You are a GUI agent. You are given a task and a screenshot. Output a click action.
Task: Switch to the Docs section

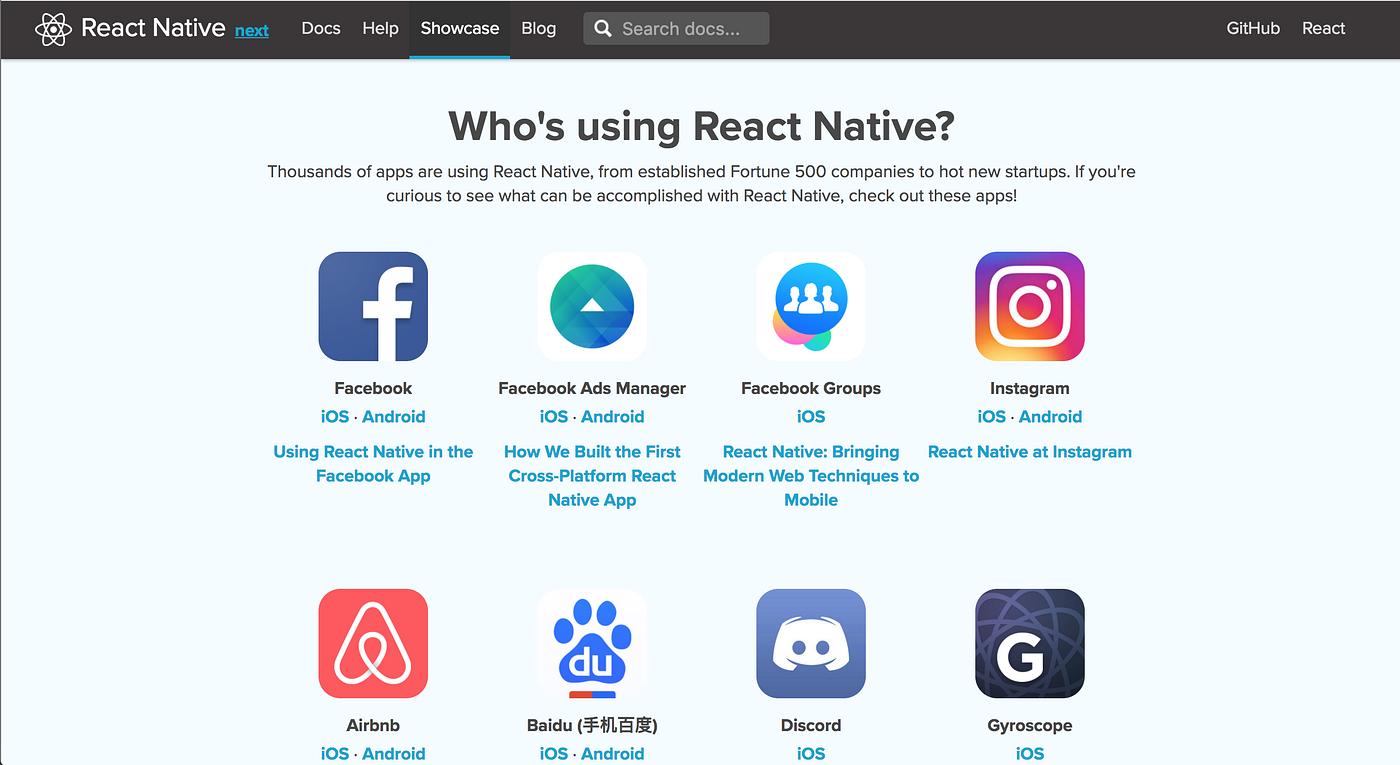[x=320, y=28]
